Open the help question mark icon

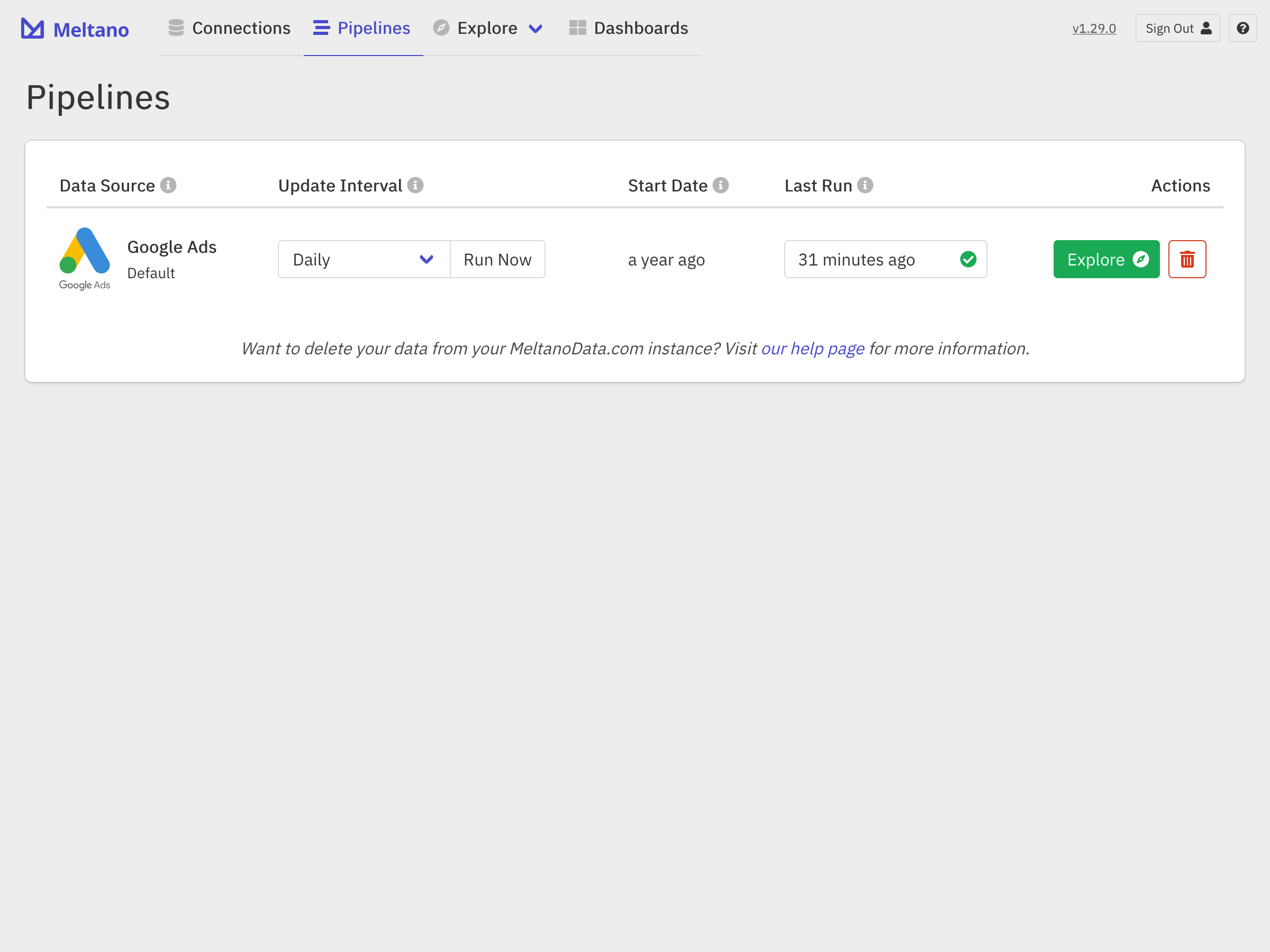[1242, 28]
